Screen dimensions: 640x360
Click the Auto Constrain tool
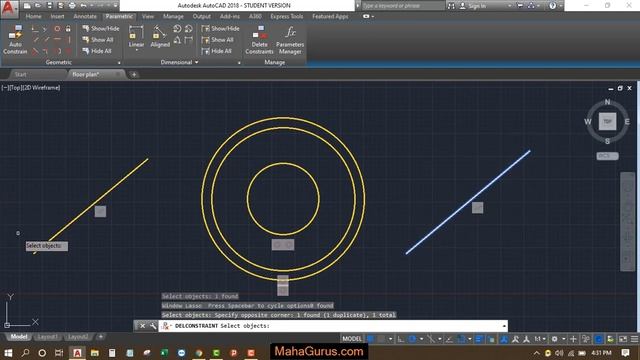click(15, 40)
